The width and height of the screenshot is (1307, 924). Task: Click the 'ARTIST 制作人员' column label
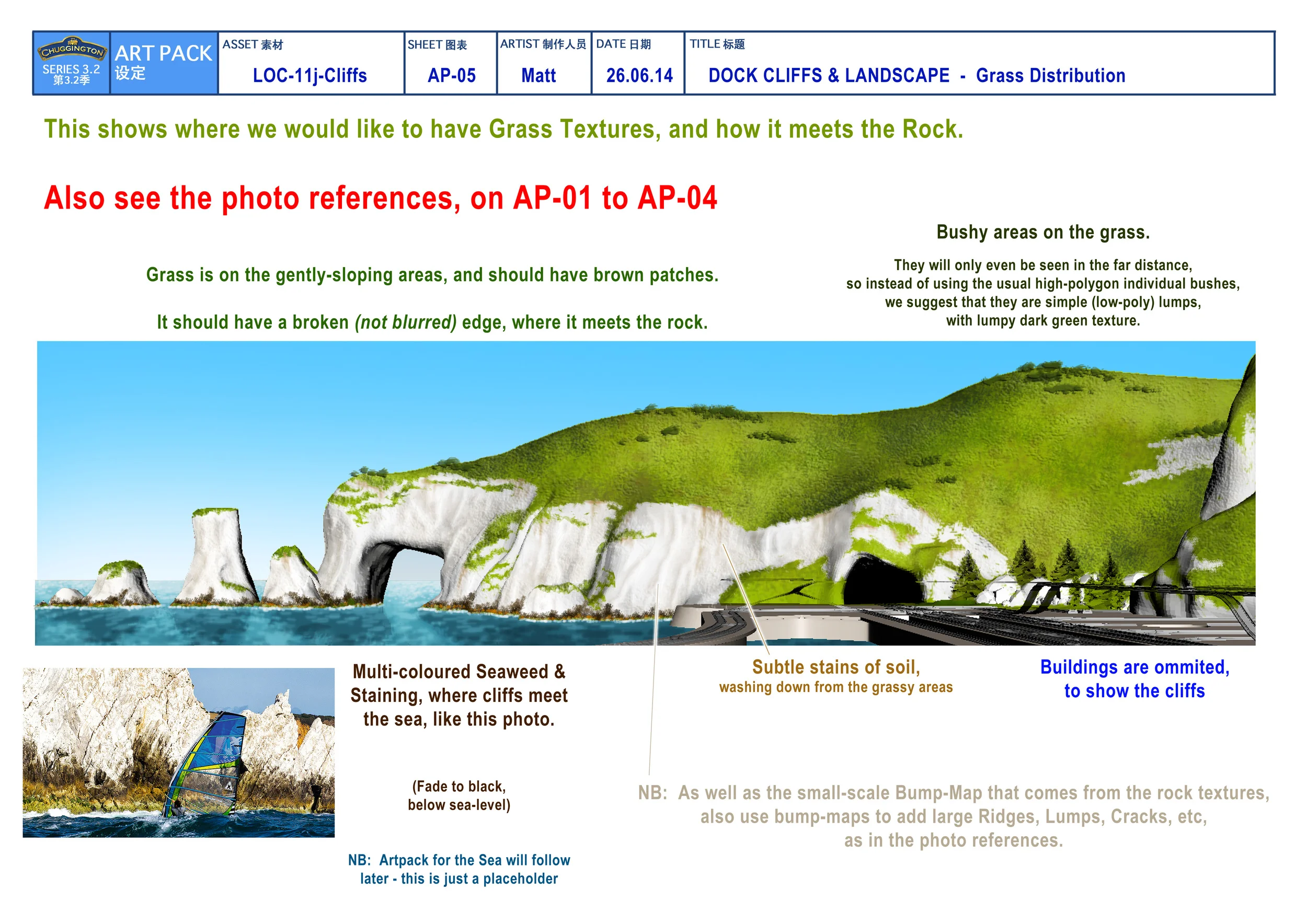click(x=543, y=44)
